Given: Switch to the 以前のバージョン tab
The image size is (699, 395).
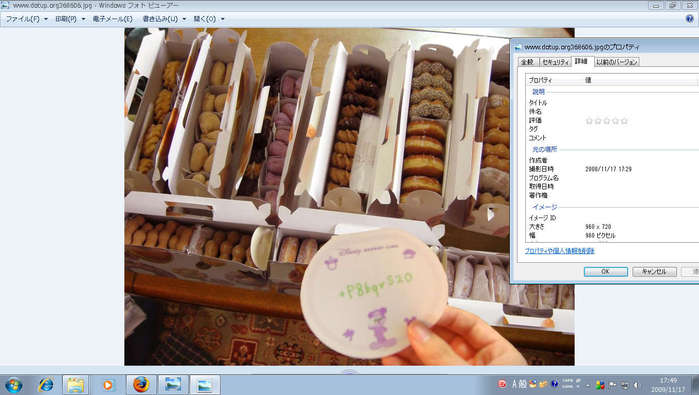Looking at the screenshot, I should coord(617,62).
